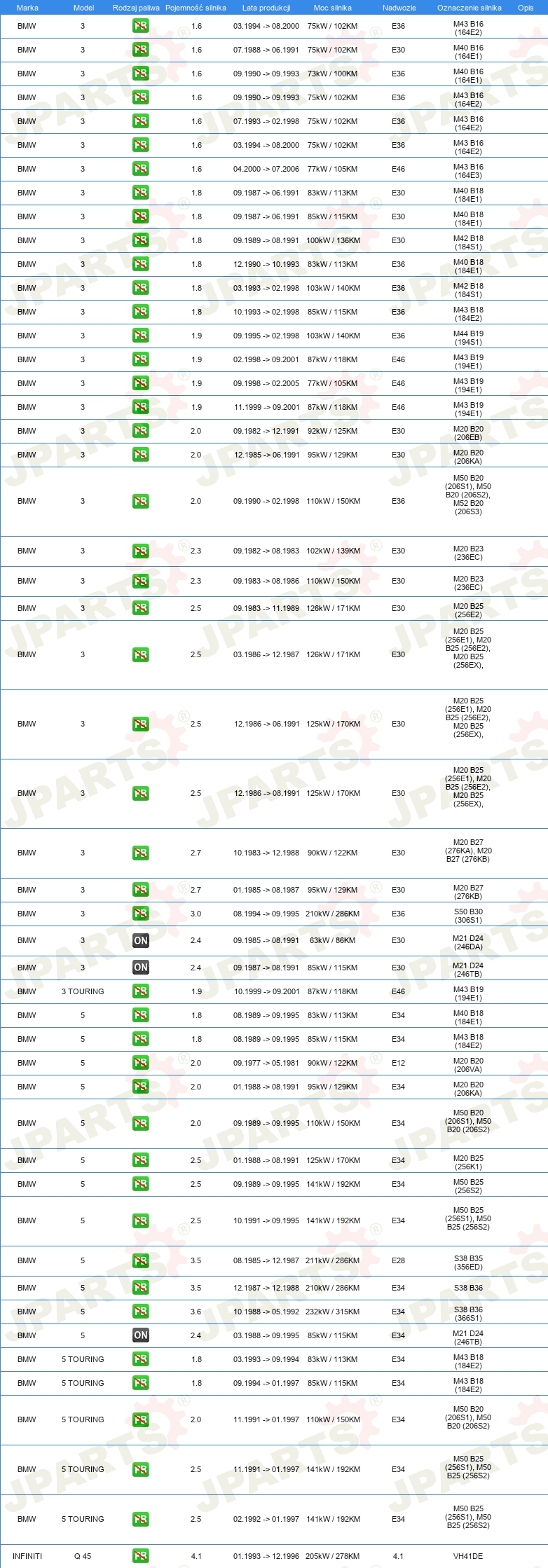Click the 232kW / 315KM power cell
This screenshot has height=1568, width=548.
[x=333, y=1312]
